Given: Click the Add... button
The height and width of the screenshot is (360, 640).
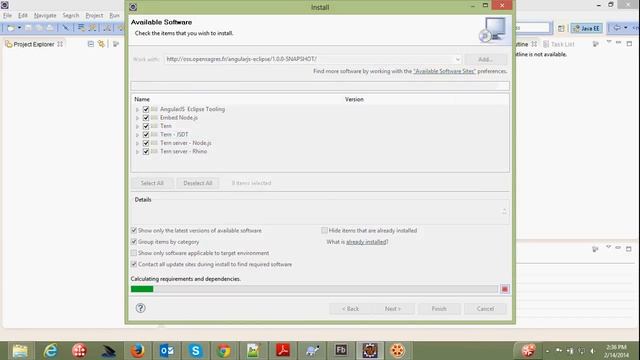Looking at the screenshot, I should [485, 60].
